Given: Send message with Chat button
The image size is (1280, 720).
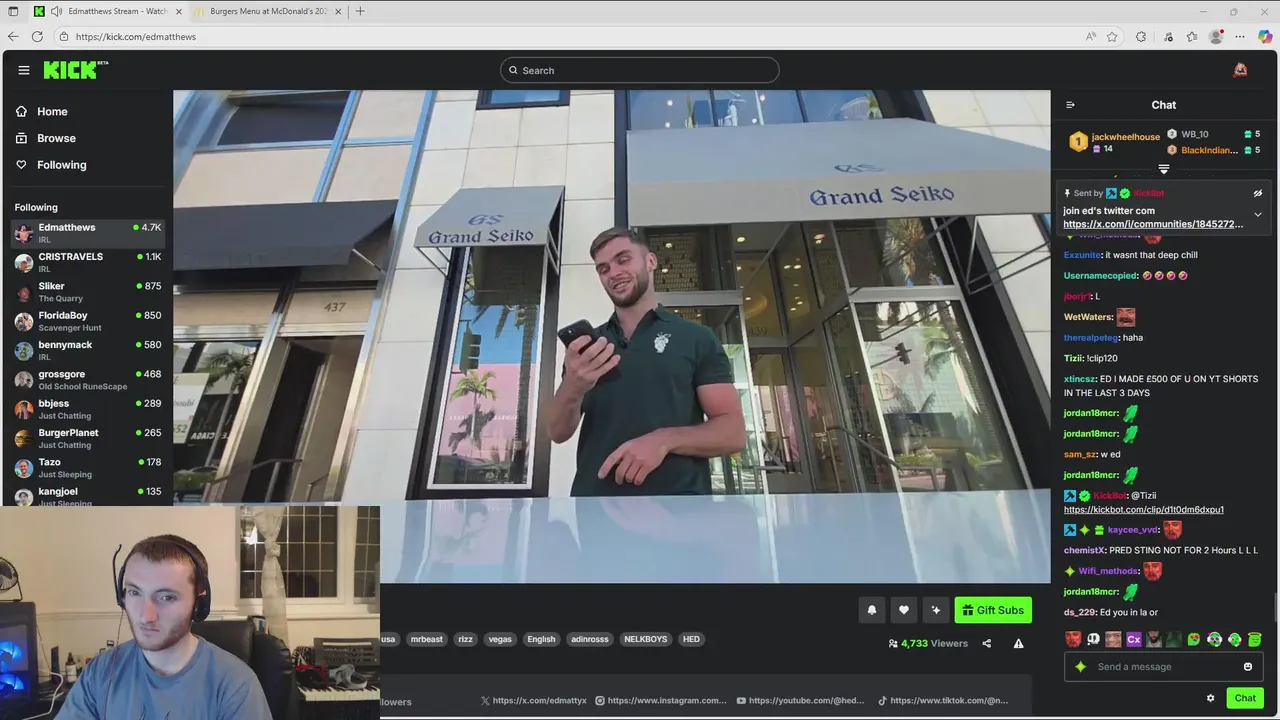Looking at the screenshot, I should pos(1245,698).
